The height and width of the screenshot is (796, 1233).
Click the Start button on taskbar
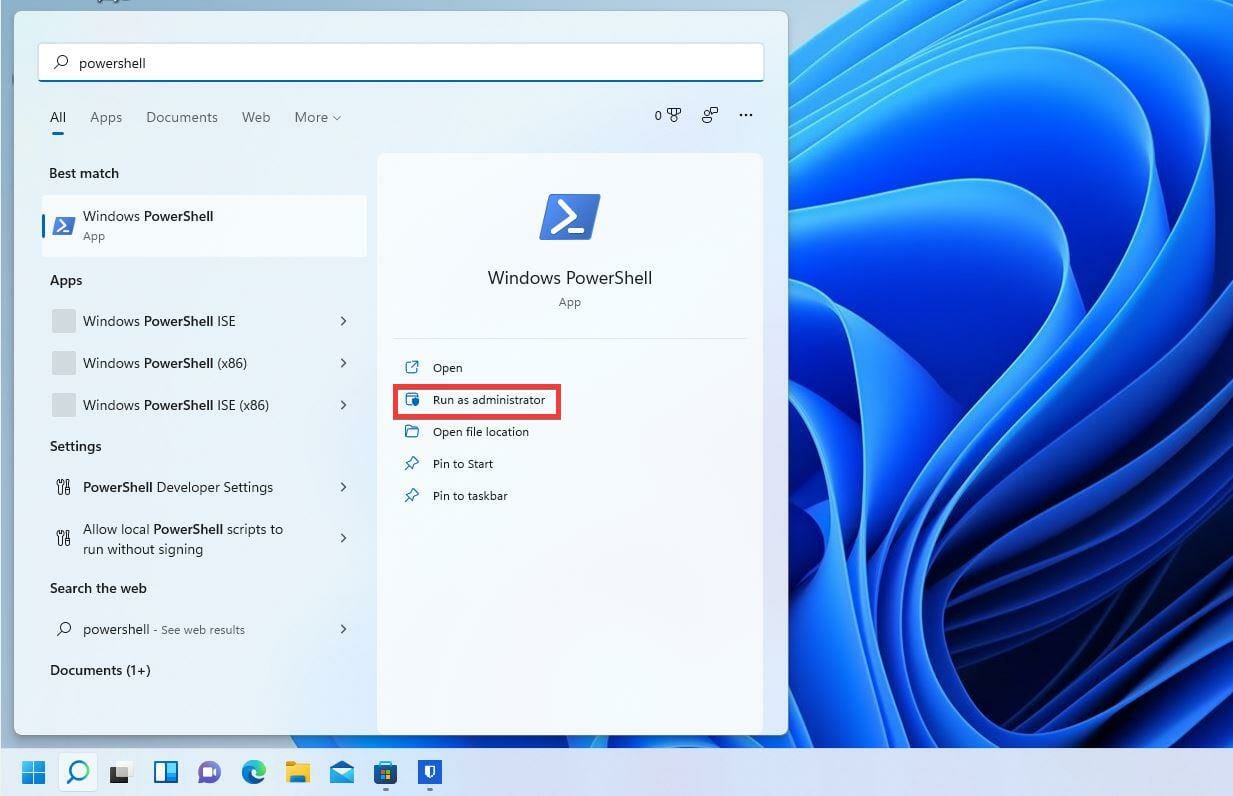pos(33,772)
